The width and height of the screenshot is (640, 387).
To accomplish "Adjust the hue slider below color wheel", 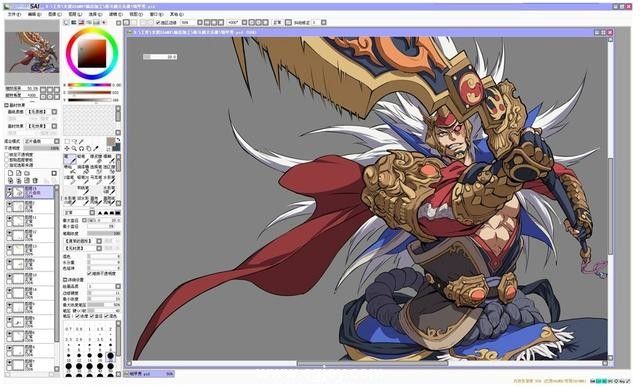I will (89, 85).
